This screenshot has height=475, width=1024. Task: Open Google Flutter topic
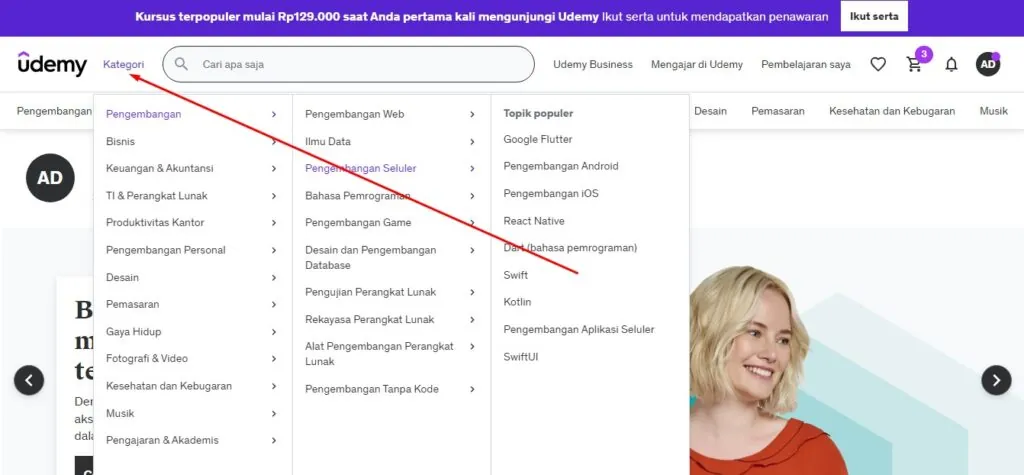(x=538, y=139)
